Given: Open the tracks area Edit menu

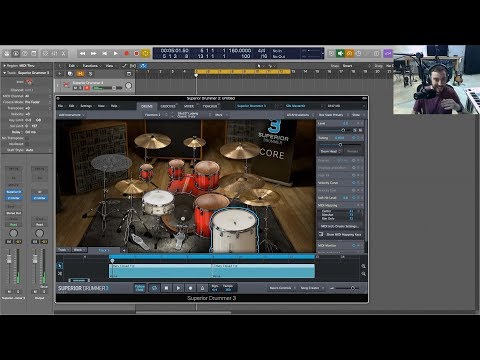Looking at the screenshot, I should [x=72, y=66].
